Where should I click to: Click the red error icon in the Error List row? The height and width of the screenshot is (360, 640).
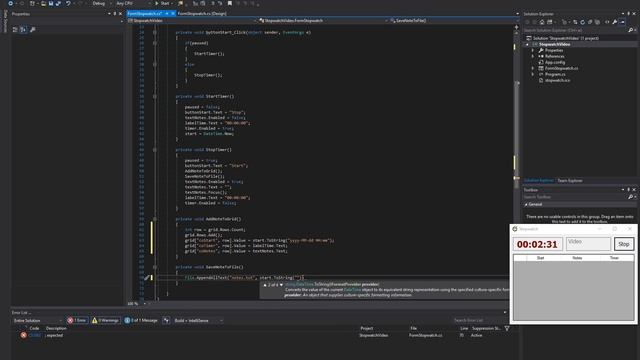click(x=23, y=335)
